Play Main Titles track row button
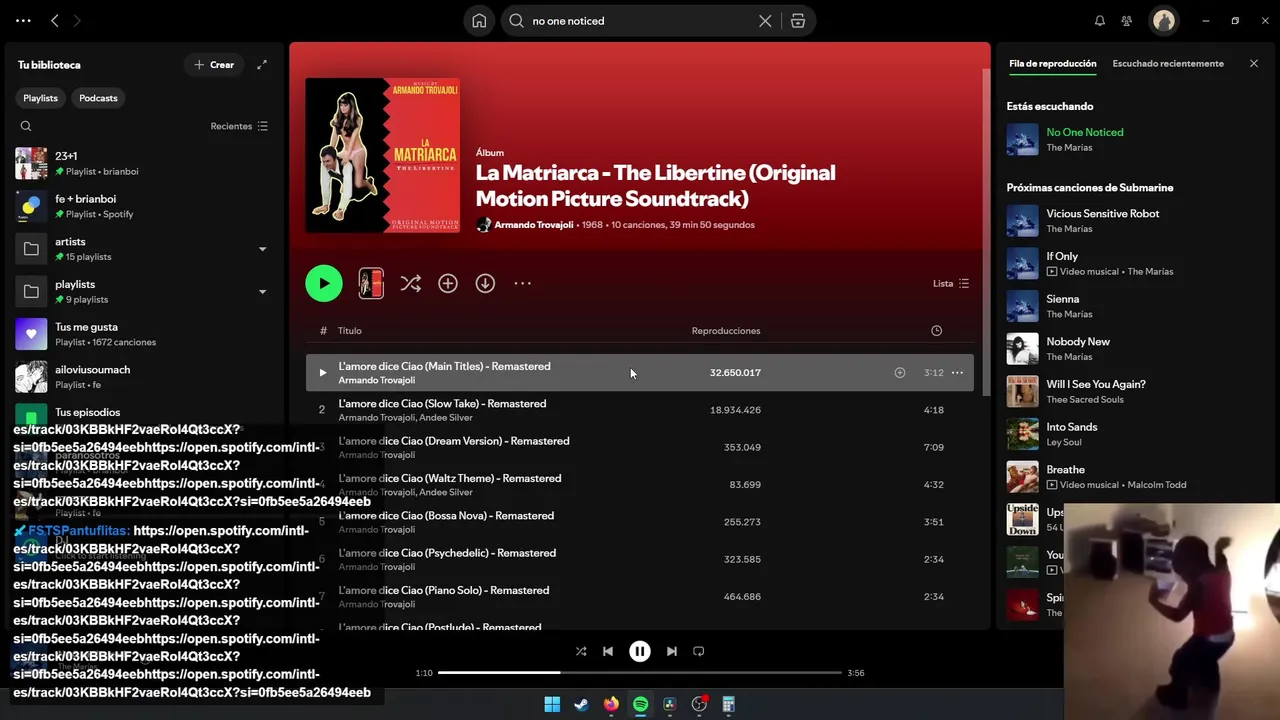Image resolution: width=1280 pixels, height=720 pixels. pyautogui.click(x=322, y=372)
